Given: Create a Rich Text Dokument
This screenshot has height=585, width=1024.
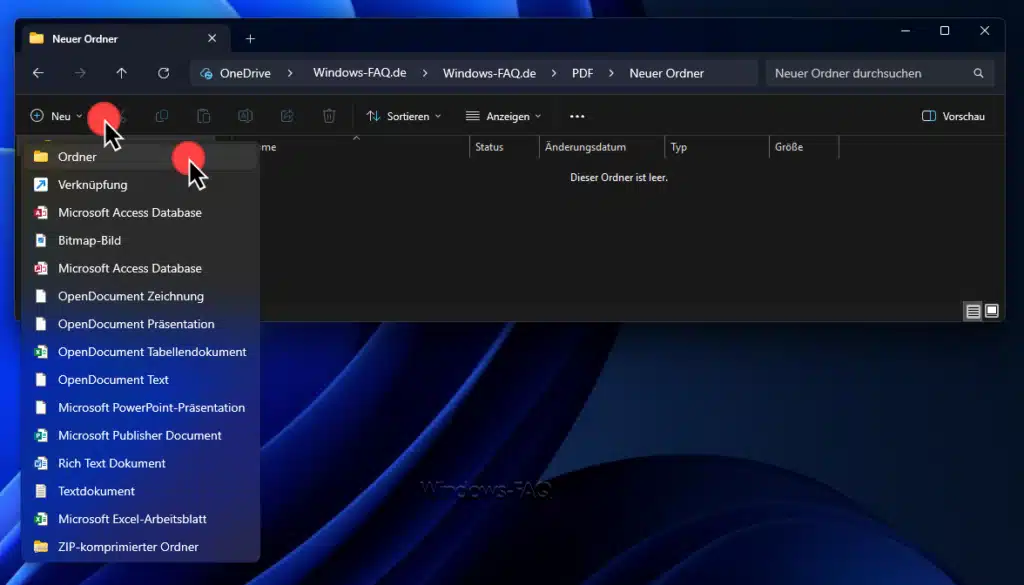Looking at the screenshot, I should [x=140, y=463].
